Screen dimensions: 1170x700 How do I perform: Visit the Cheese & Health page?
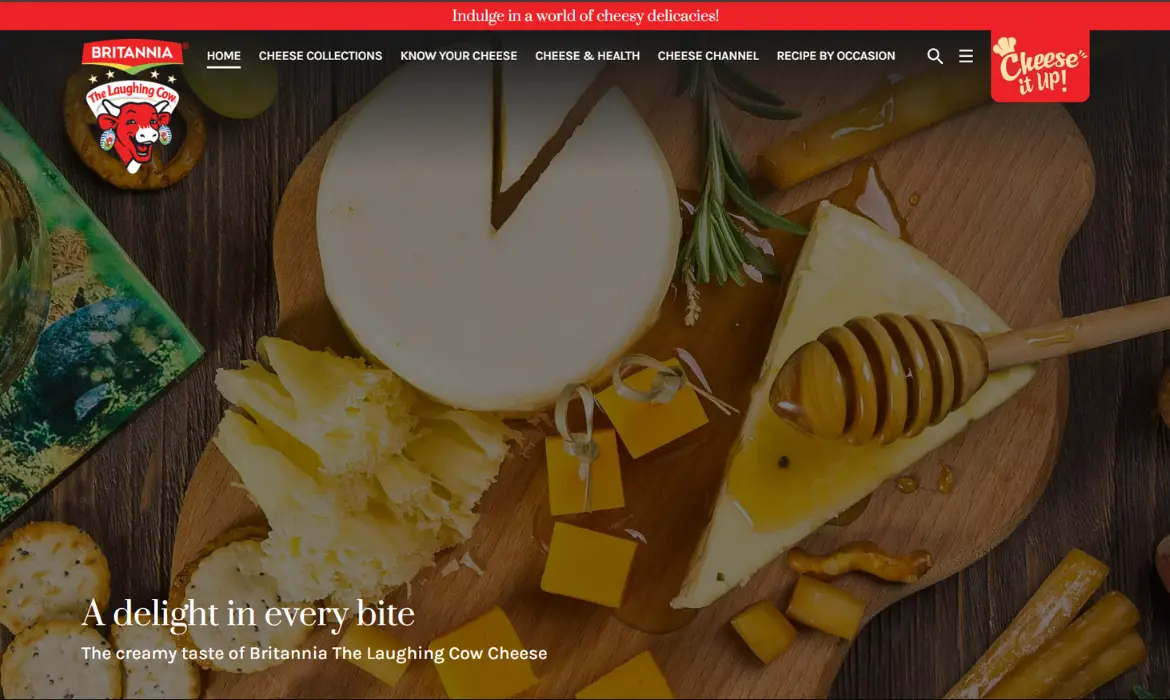point(587,56)
